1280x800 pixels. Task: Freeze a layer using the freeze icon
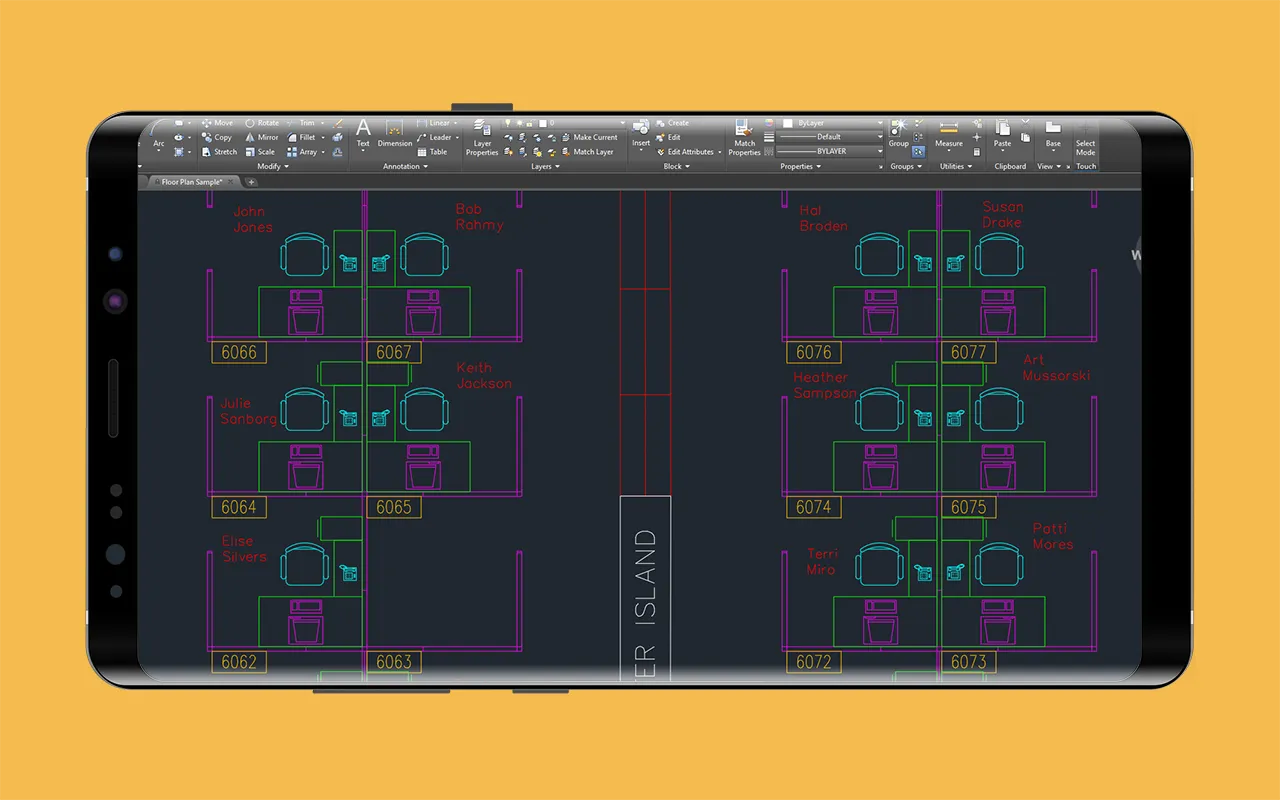pos(520,123)
